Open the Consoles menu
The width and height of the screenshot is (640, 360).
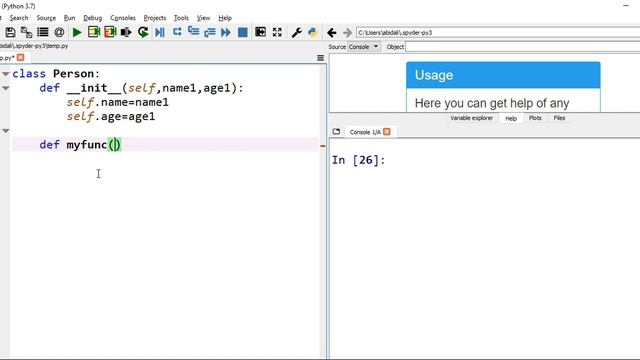point(123,18)
